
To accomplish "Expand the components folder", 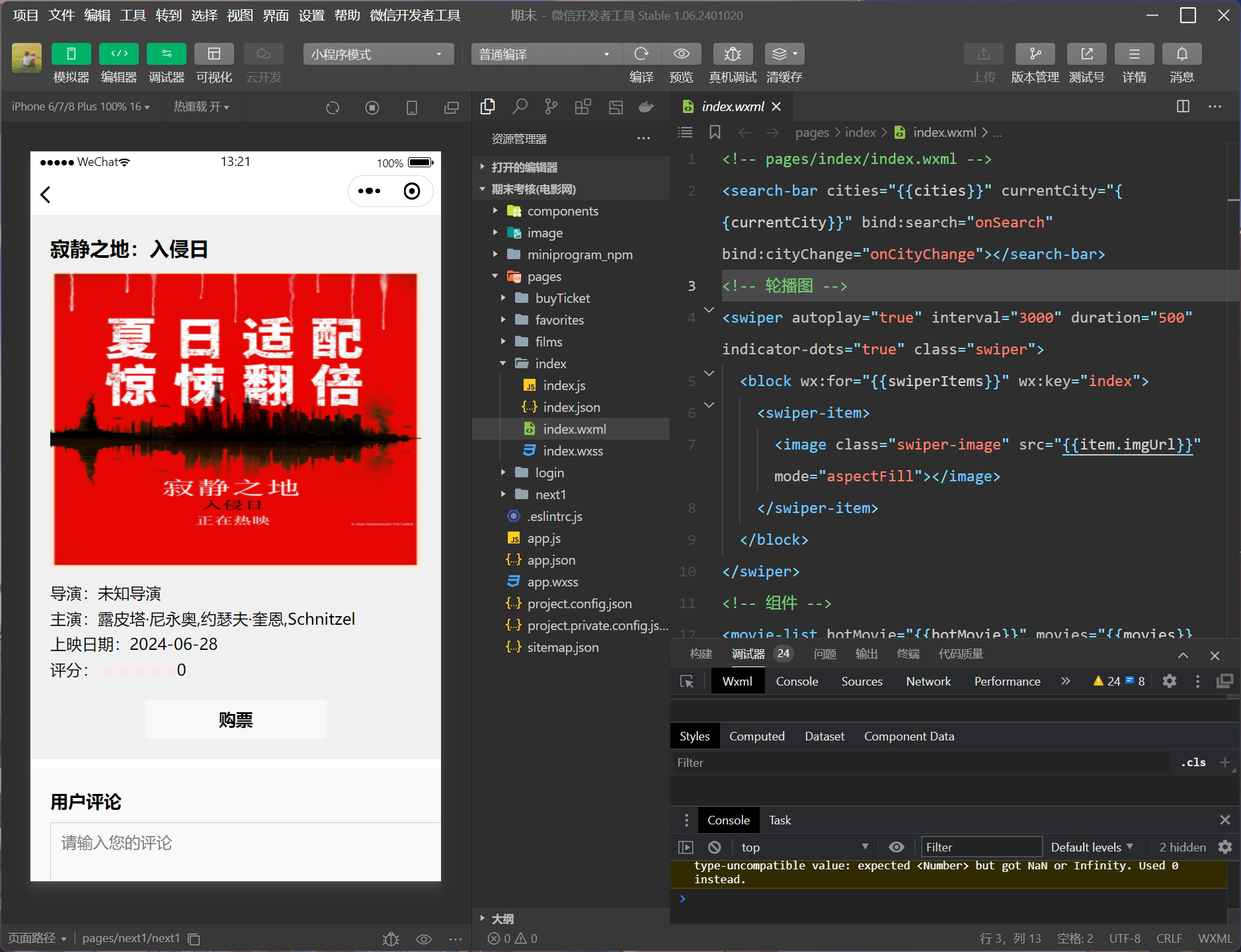I will (x=495, y=211).
